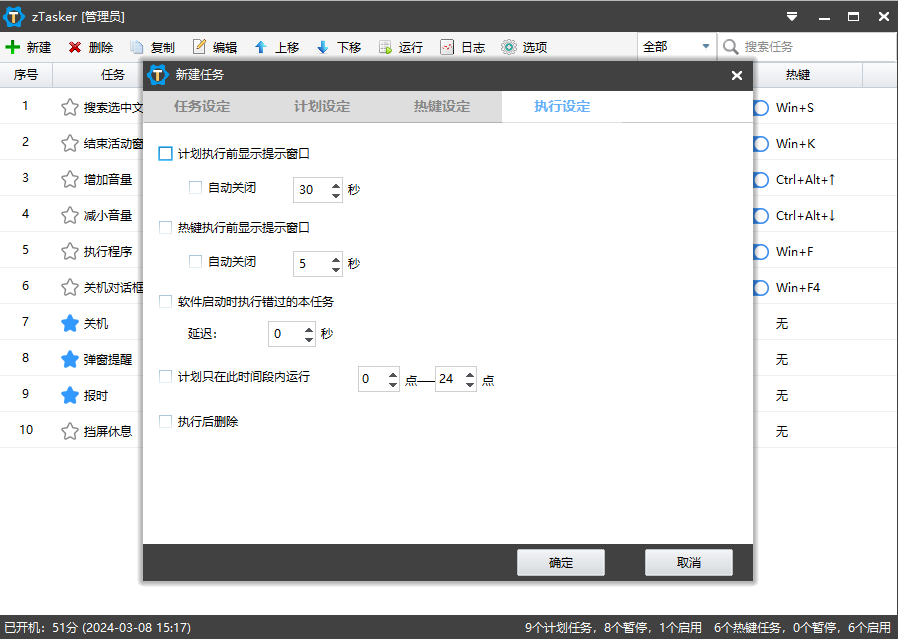
Task: Check 软件启动时执行错过的本任务
Action: coord(165,300)
